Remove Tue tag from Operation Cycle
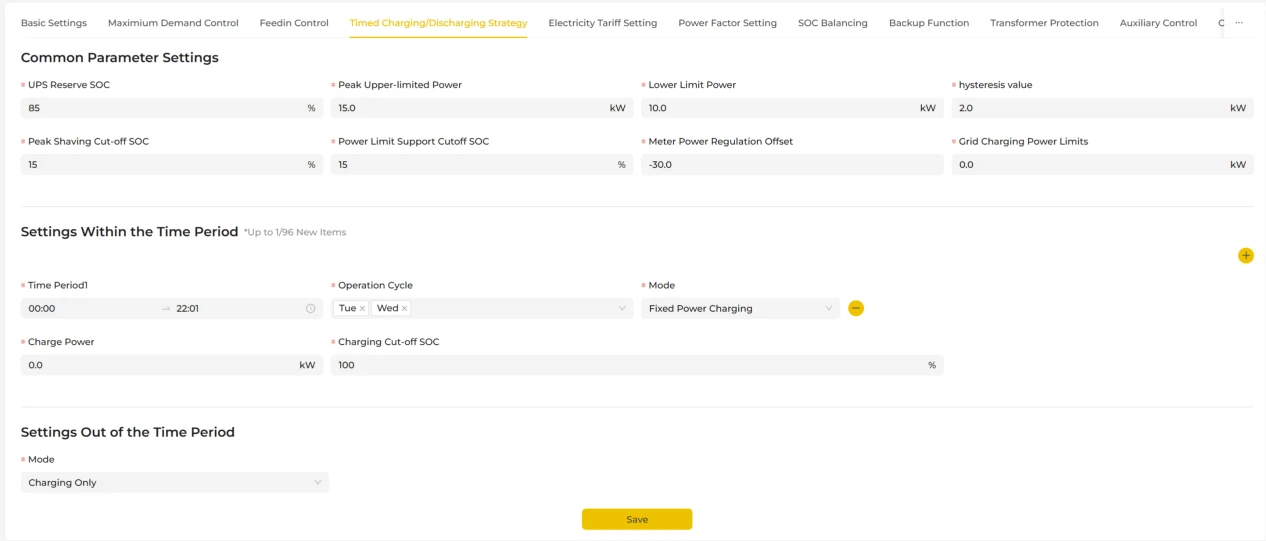Image resolution: width=1266 pixels, height=541 pixels. click(362, 309)
